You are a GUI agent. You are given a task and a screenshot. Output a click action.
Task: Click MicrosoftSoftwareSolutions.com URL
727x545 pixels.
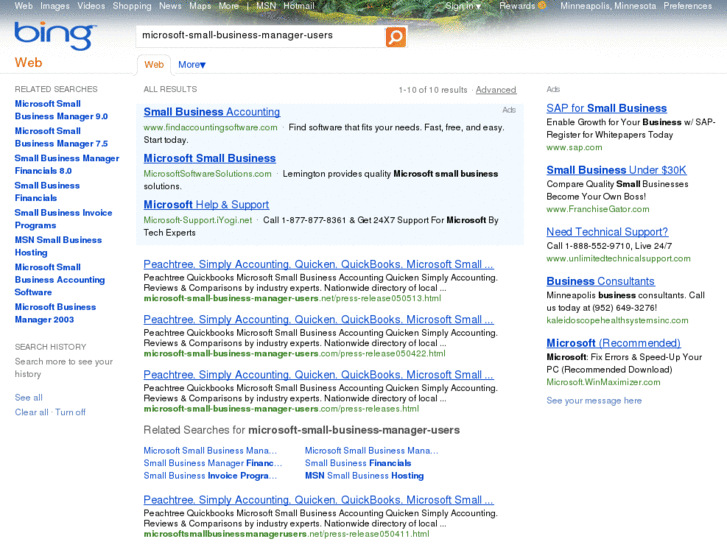207,174
